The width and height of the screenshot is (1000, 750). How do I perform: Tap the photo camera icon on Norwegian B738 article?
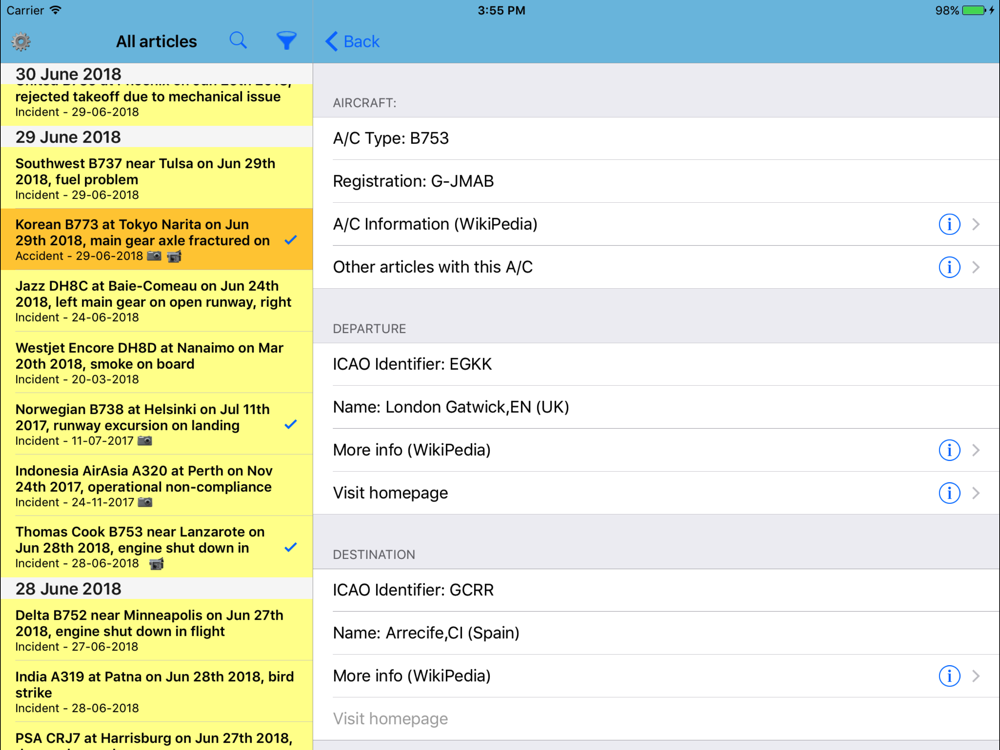pyautogui.click(x=145, y=441)
